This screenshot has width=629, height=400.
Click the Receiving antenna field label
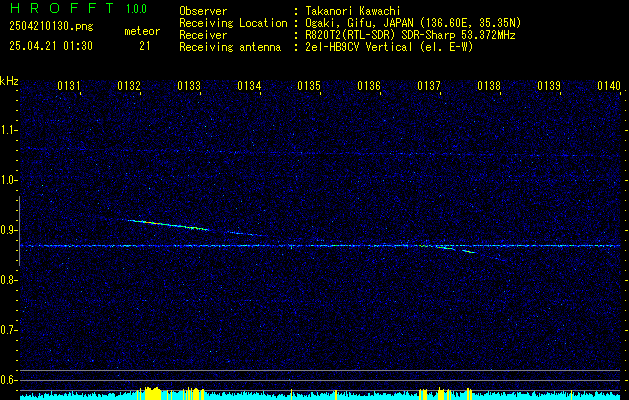pos(230,47)
